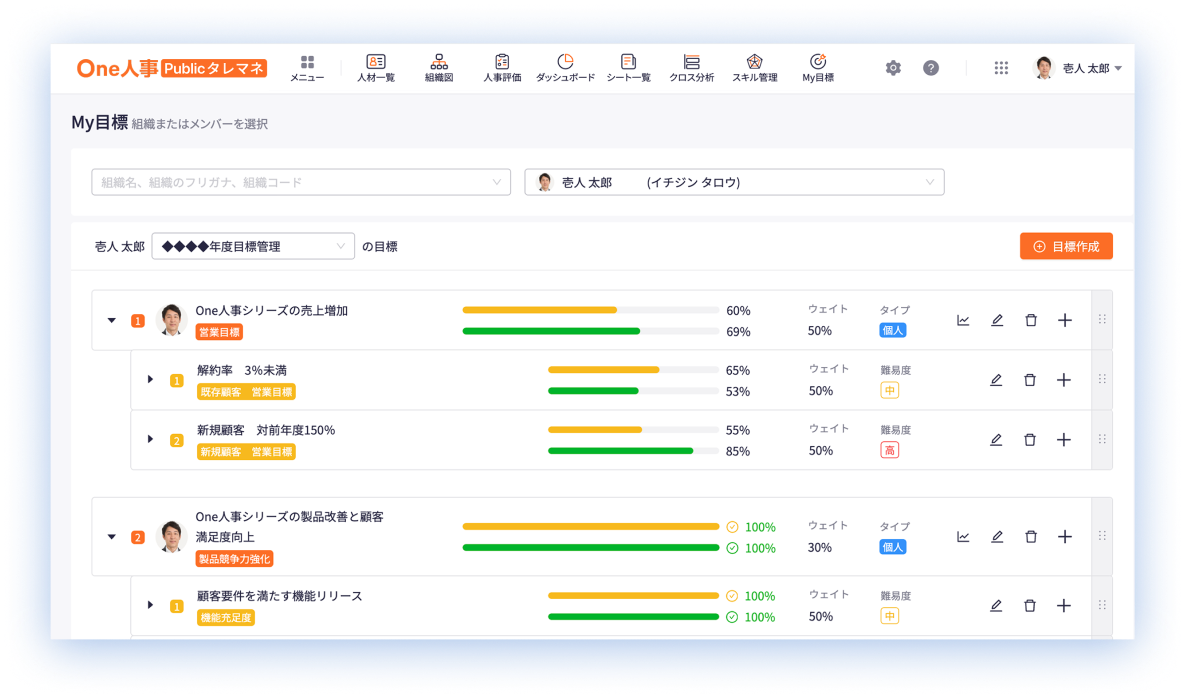Click the 高 difficulty badge on 新規顧客 row
Screen dimensions: 1186x698
click(x=890, y=451)
